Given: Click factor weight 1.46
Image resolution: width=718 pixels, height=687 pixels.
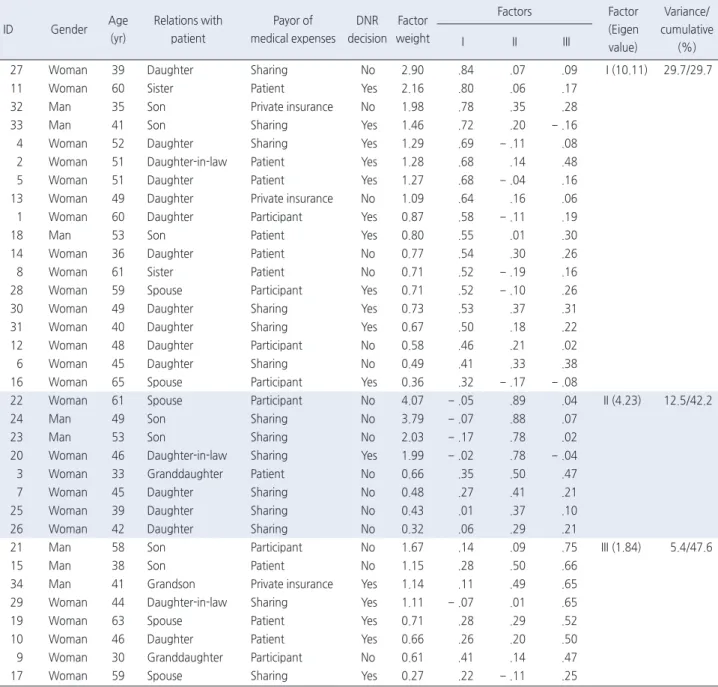Looking at the screenshot, I should [413, 125].
